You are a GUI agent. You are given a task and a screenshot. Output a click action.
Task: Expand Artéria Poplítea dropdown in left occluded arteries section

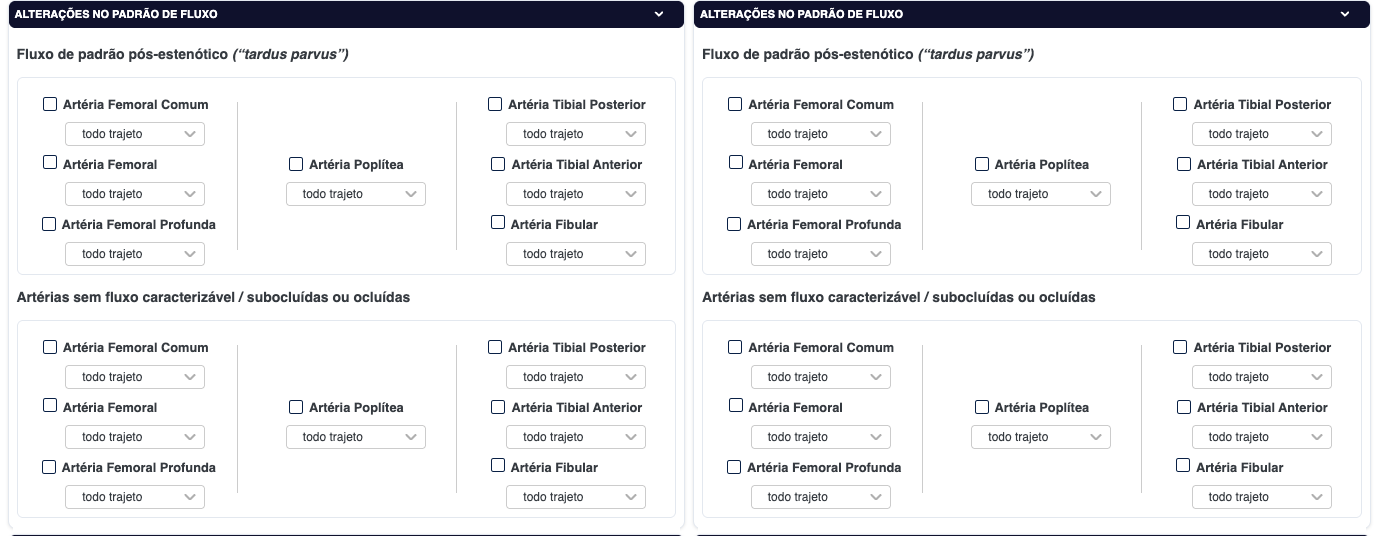pyautogui.click(x=356, y=437)
